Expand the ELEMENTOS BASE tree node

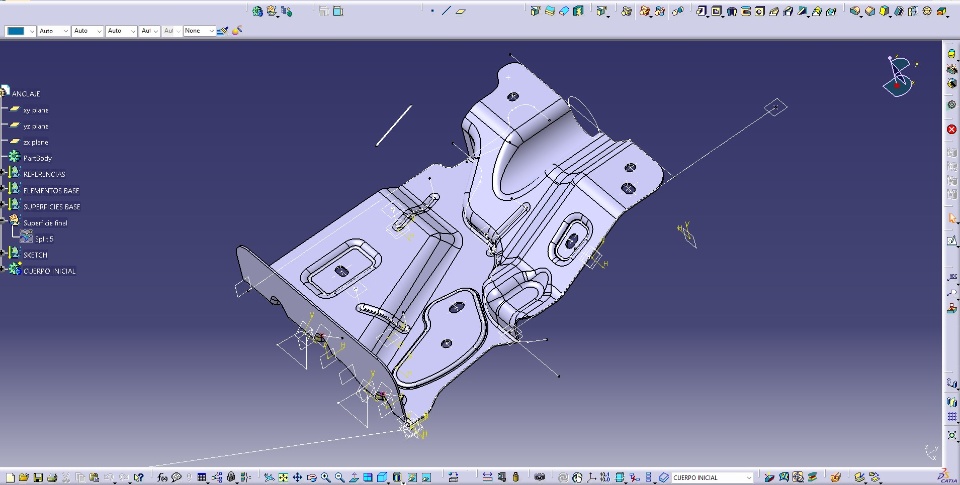[3, 190]
